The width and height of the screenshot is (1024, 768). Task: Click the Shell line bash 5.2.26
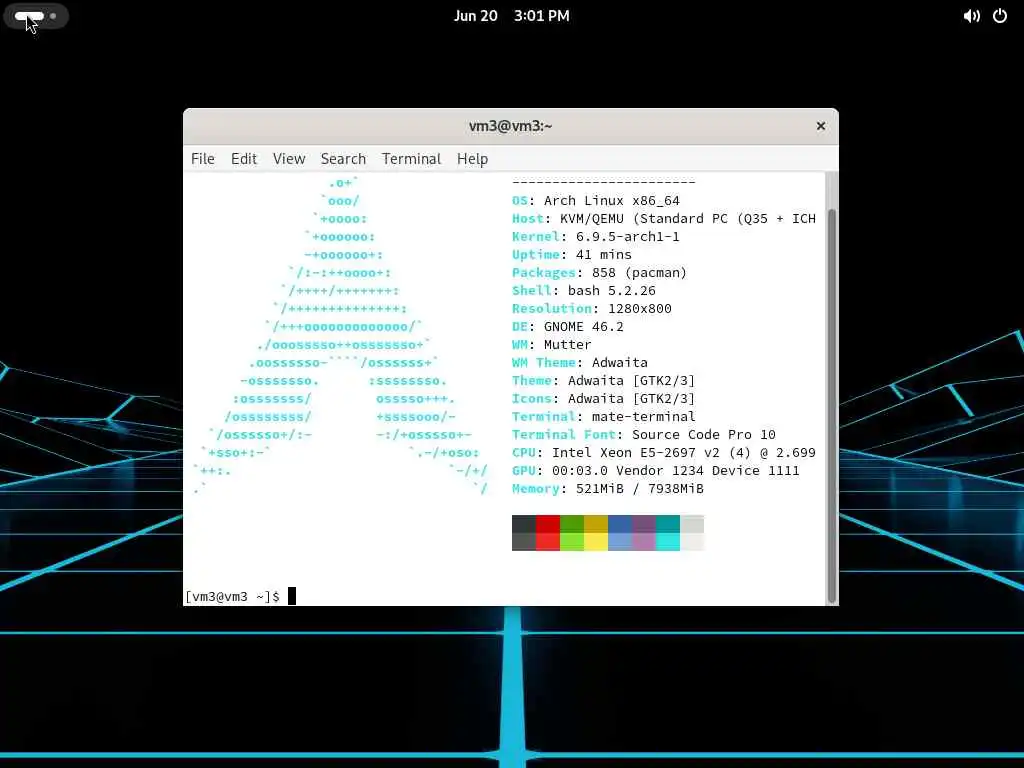coord(583,291)
